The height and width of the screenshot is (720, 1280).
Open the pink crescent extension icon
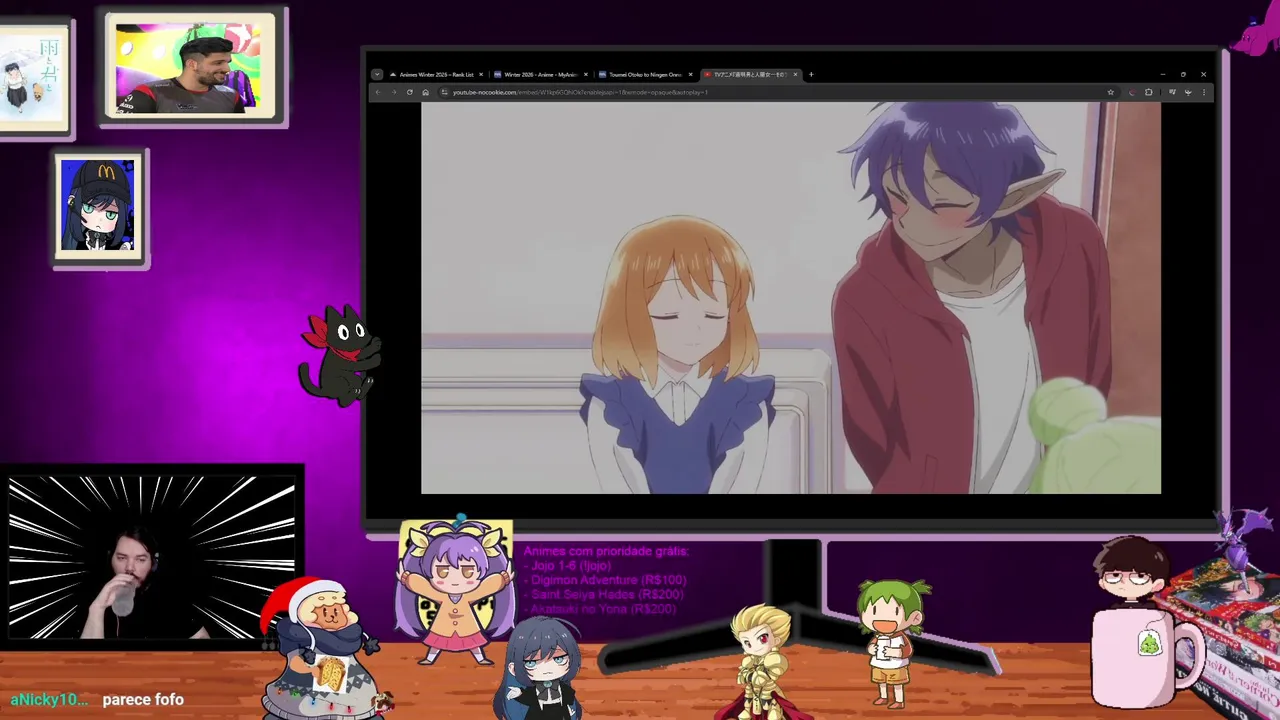coord(1131,92)
